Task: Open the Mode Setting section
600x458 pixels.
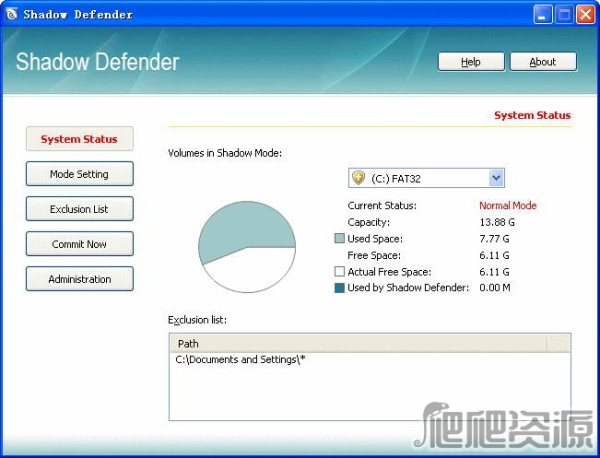Action: [x=79, y=174]
